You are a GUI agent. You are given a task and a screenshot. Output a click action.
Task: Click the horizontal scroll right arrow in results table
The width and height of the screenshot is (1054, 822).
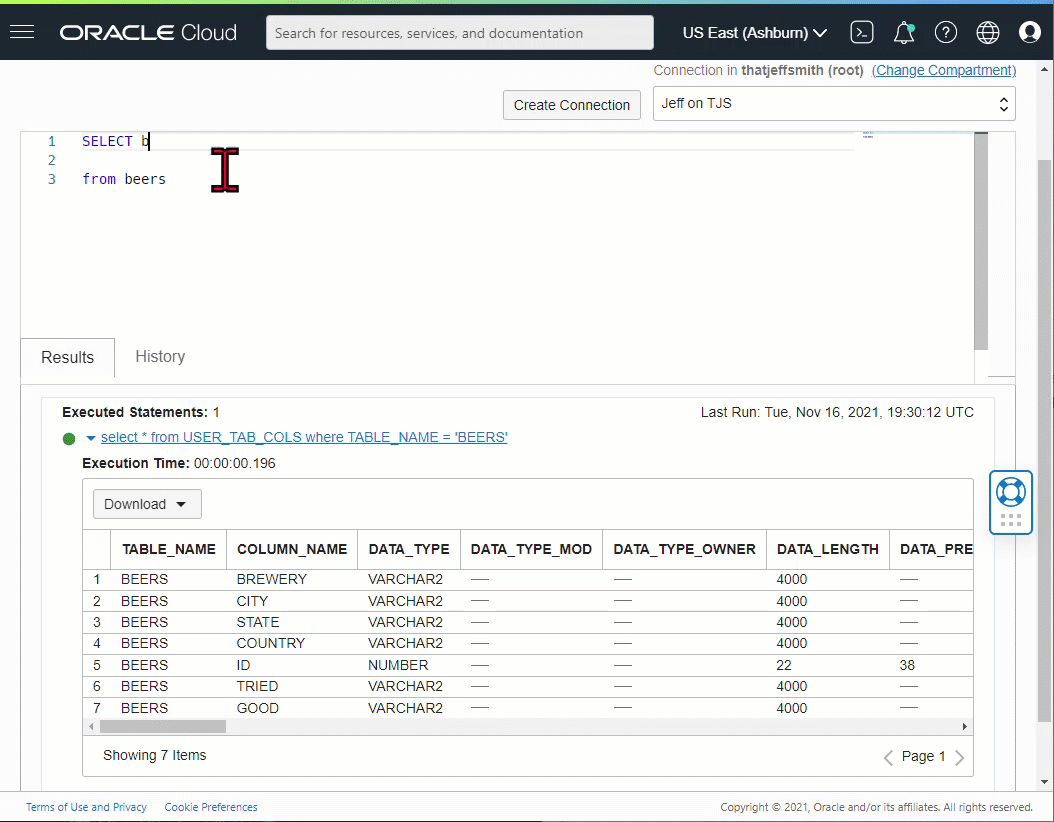pyautogui.click(x=965, y=727)
